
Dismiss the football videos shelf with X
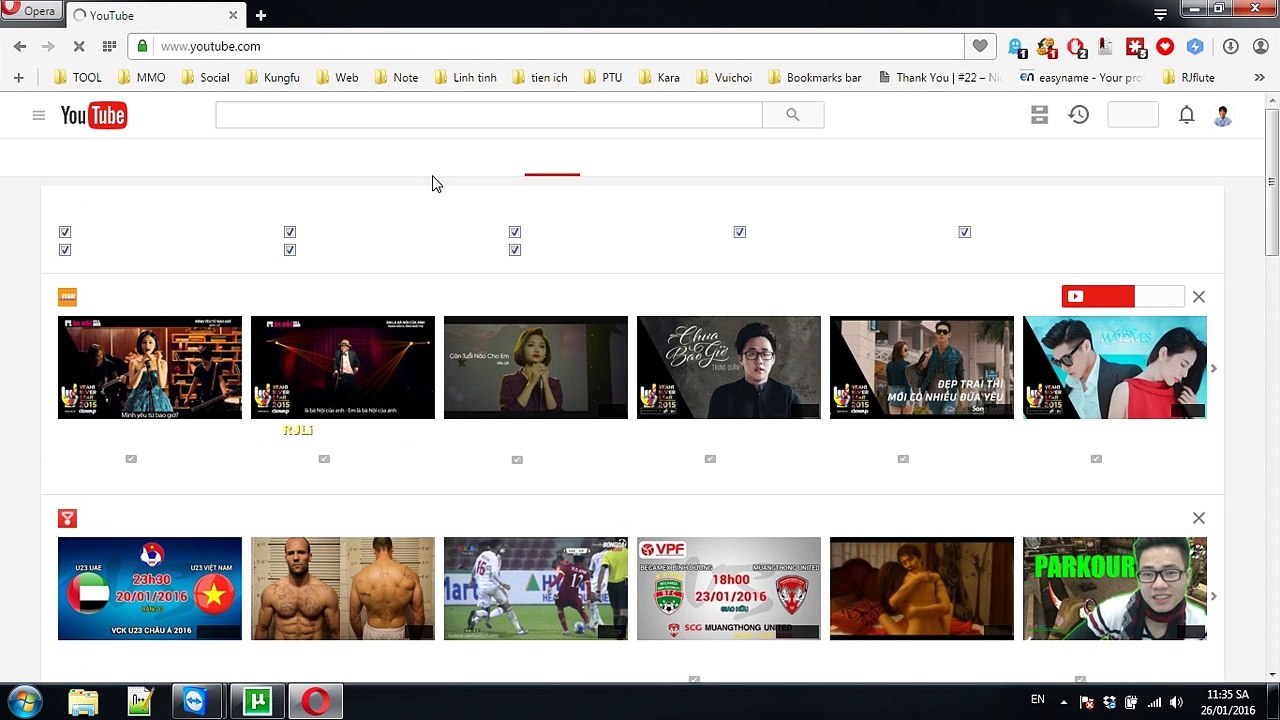1199,518
